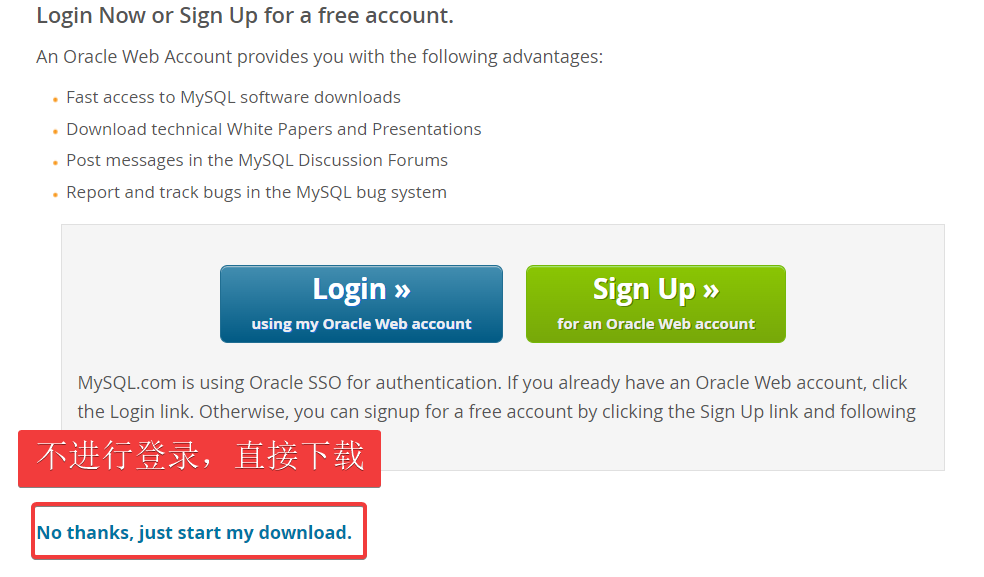The image size is (984, 577).
Task: Click the orange bullet beside "Post messages"
Action: point(55,163)
